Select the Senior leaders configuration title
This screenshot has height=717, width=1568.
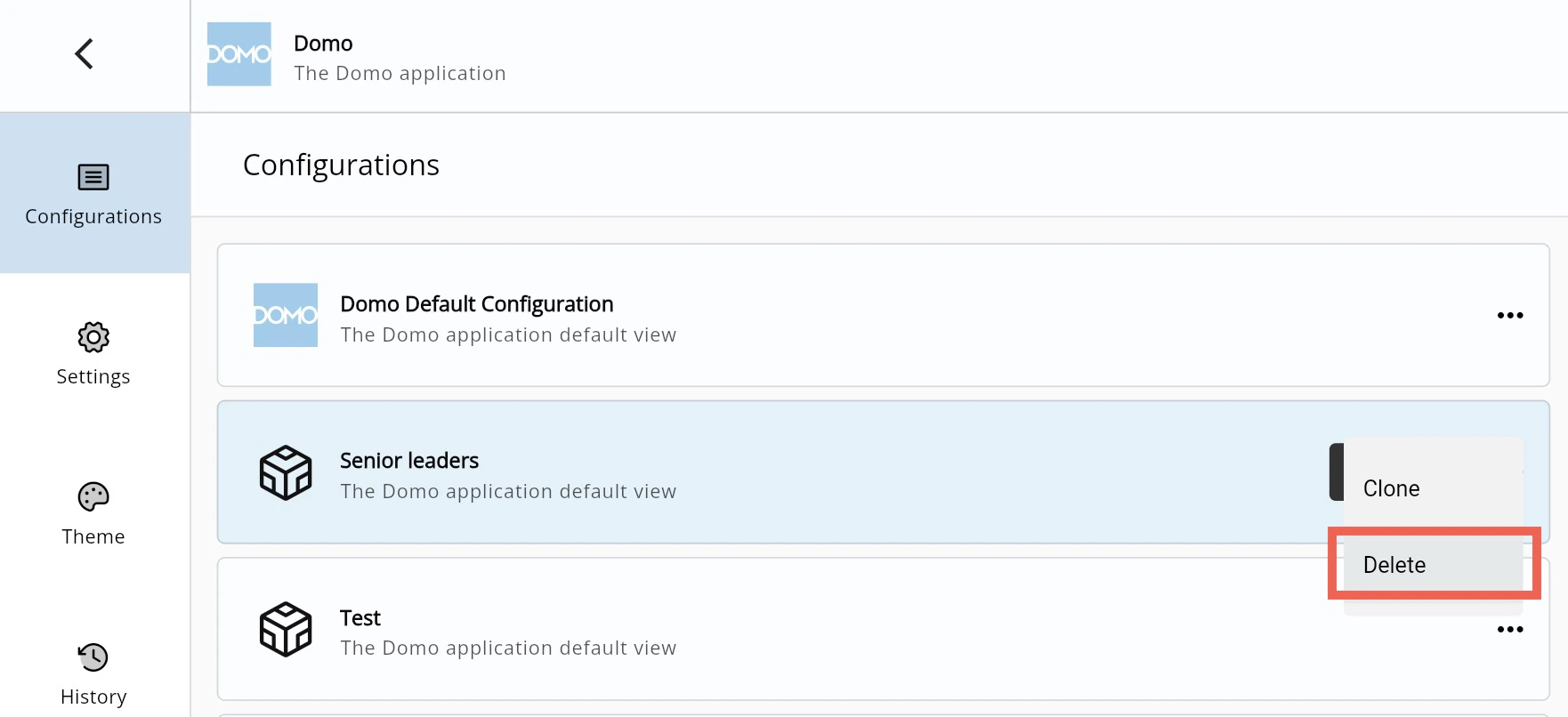coord(409,461)
